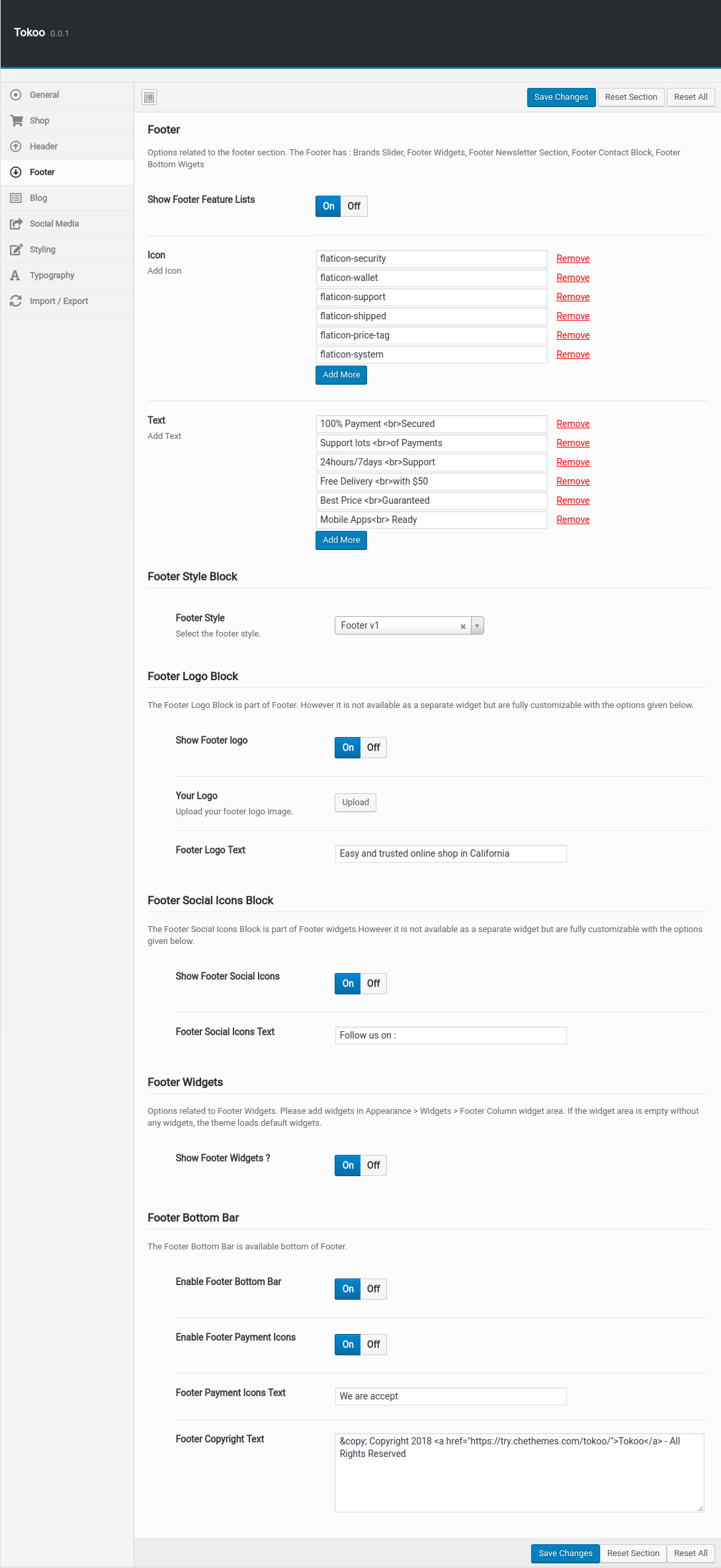This screenshot has height=1568, width=721.
Task: Click the Social Media share icon
Action: coord(16,223)
